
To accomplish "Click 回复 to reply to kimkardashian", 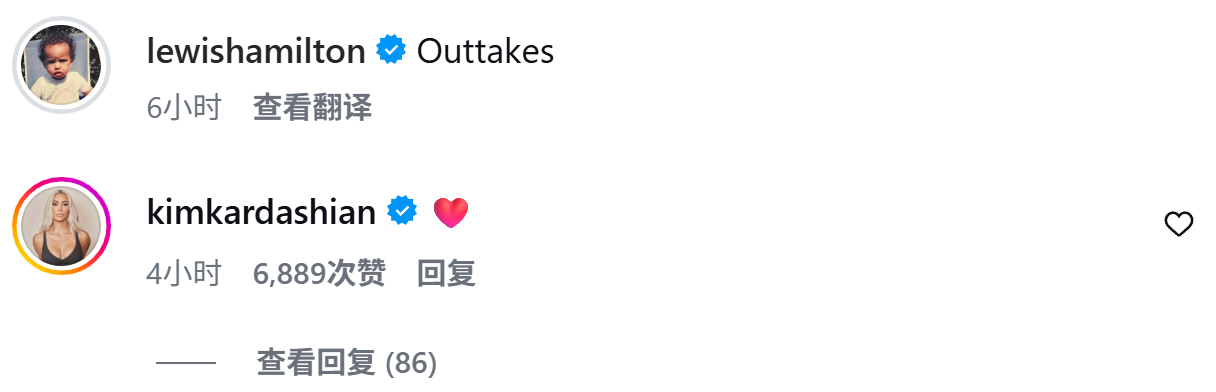I will coord(446,273).
